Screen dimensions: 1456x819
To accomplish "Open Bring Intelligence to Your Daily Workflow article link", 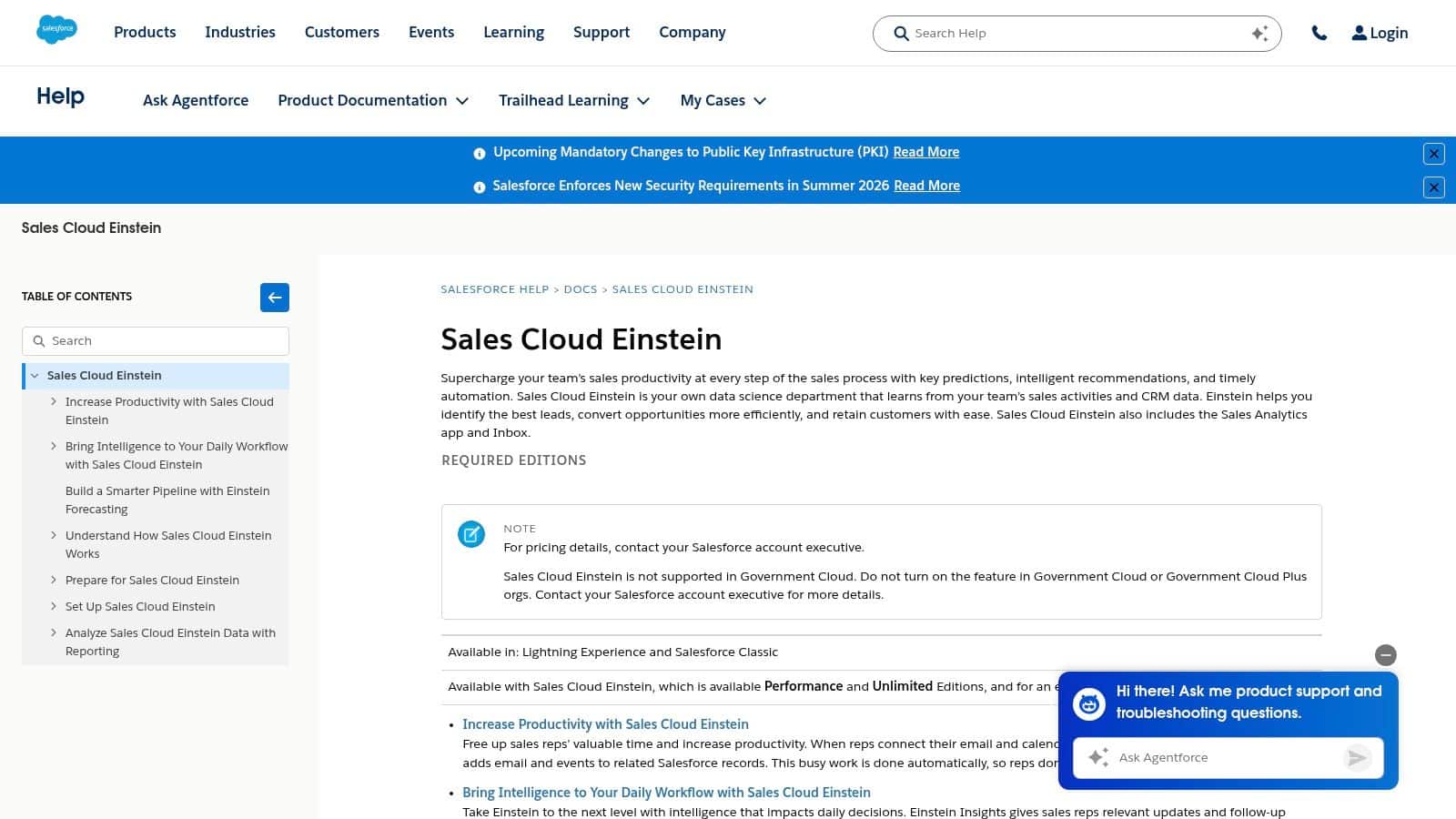I will click(x=666, y=793).
